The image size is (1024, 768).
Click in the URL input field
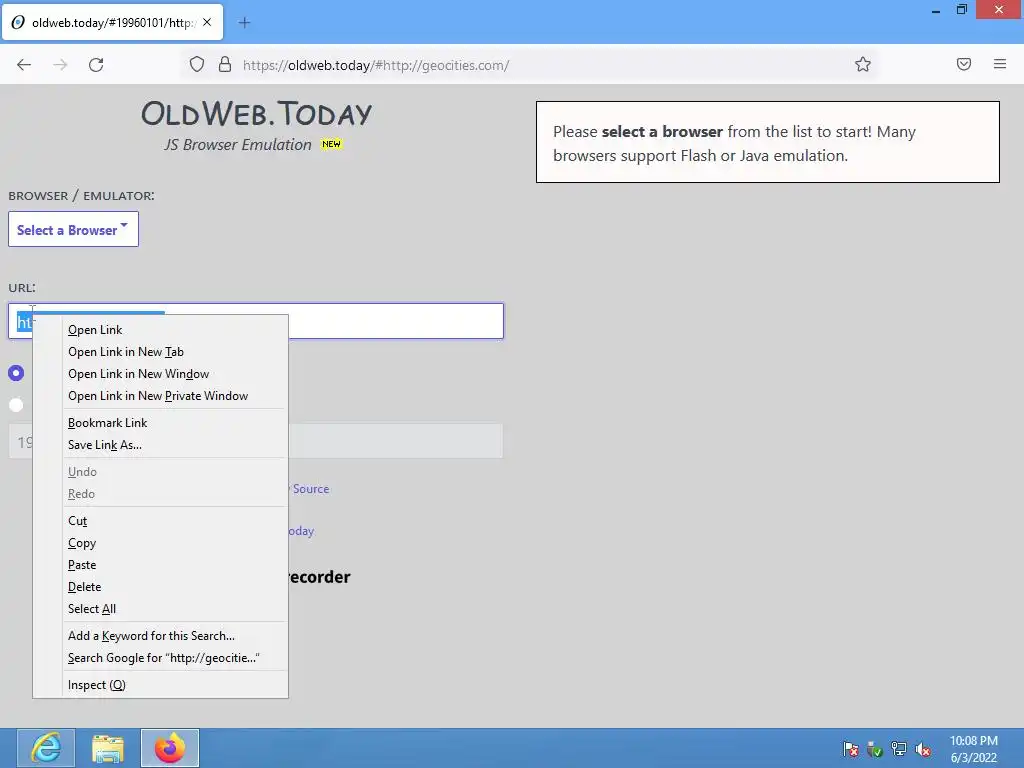pyautogui.click(x=256, y=321)
